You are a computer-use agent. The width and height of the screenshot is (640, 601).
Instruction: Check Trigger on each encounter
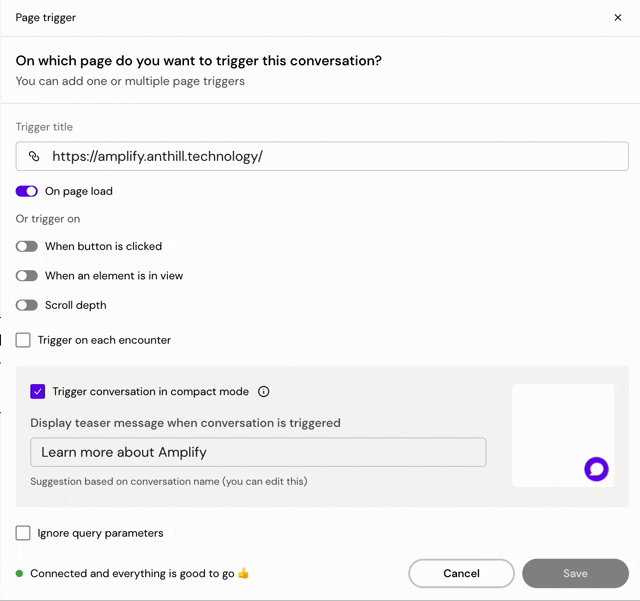(23, 340)
